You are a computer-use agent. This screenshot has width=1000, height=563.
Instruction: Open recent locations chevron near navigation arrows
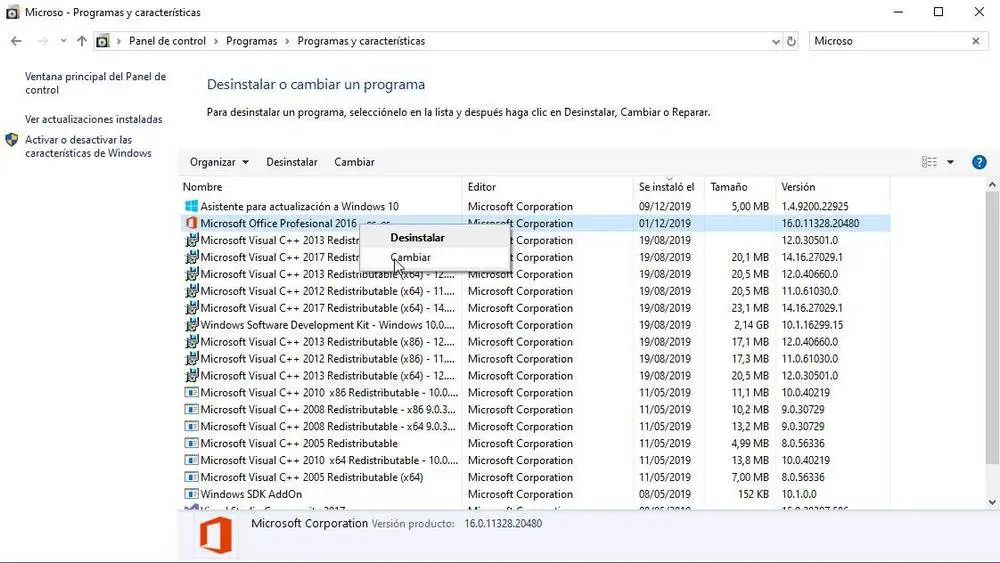(x=63, y=41)
